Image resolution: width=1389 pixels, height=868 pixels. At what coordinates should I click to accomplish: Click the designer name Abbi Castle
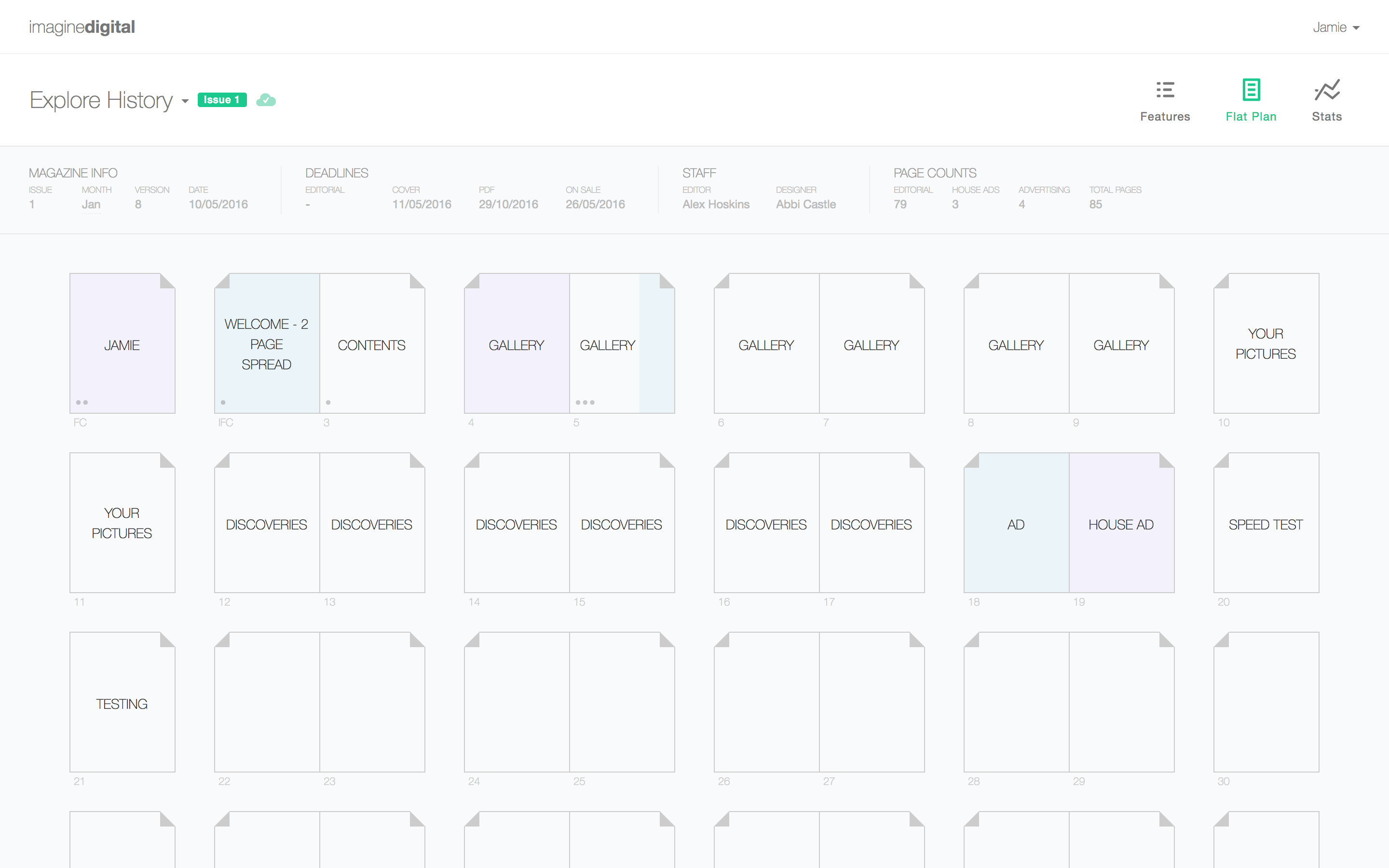pos(806,204)
